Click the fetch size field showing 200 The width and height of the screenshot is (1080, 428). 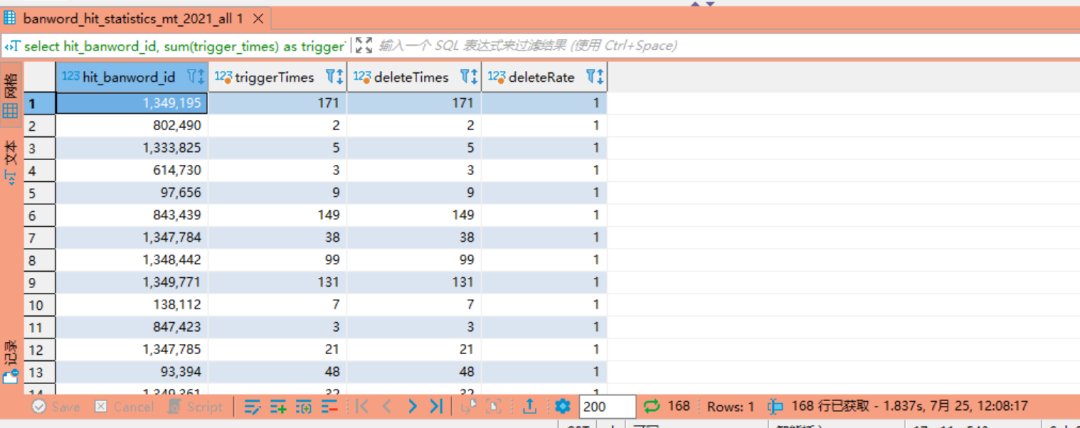click(607, 407)
